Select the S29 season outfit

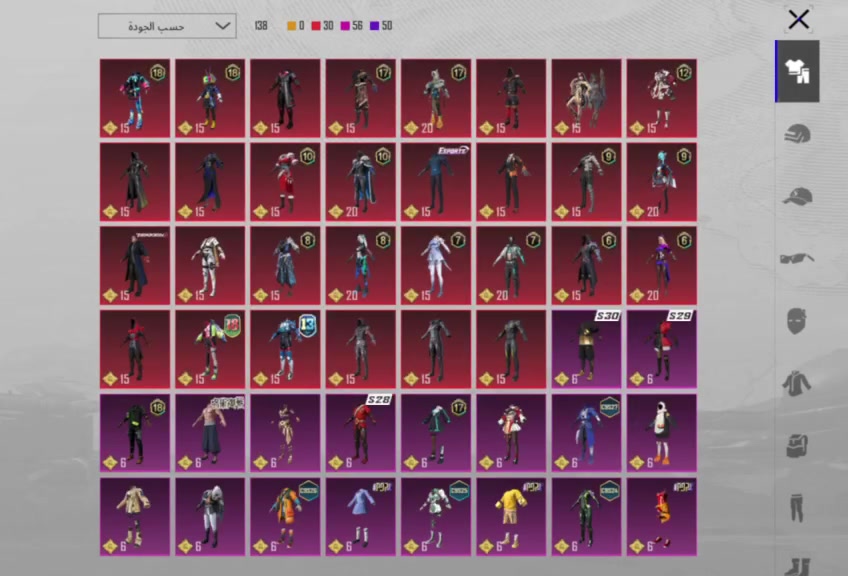click(x=661, y=349)
